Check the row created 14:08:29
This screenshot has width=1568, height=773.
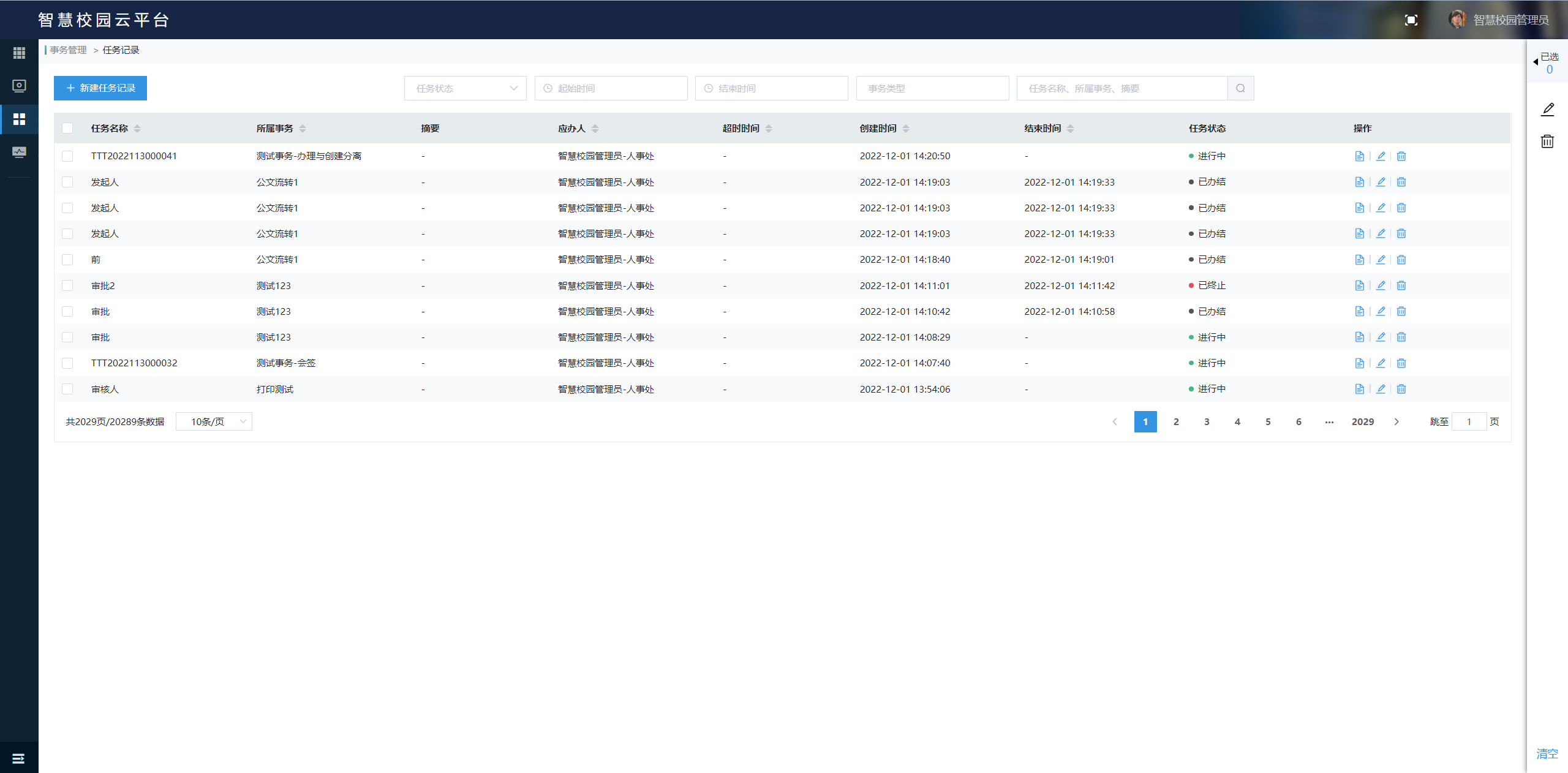pos(67,337)
